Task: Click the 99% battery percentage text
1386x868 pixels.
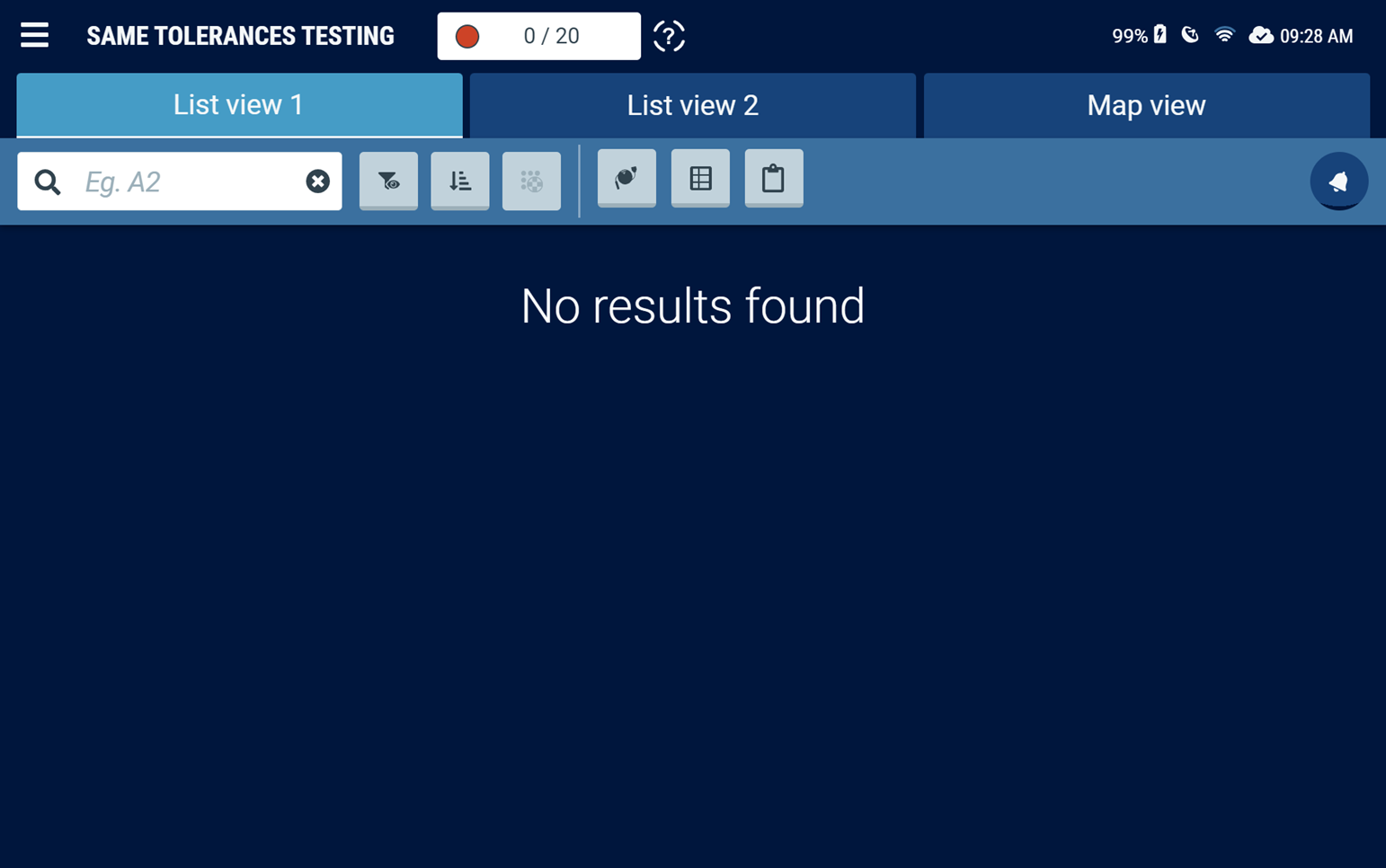Action: tap(1130, 36)
